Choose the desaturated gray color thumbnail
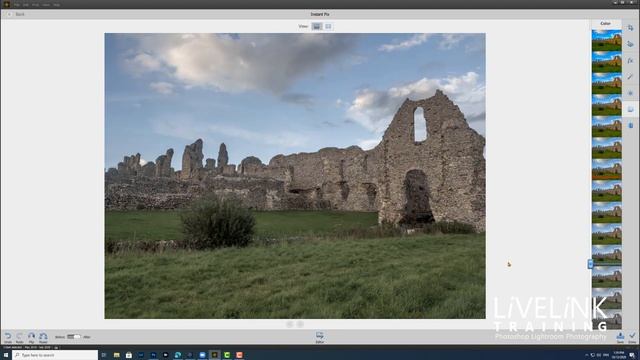Screen dimensions: 640x360 pyautogui.click(x=607, y=320)
